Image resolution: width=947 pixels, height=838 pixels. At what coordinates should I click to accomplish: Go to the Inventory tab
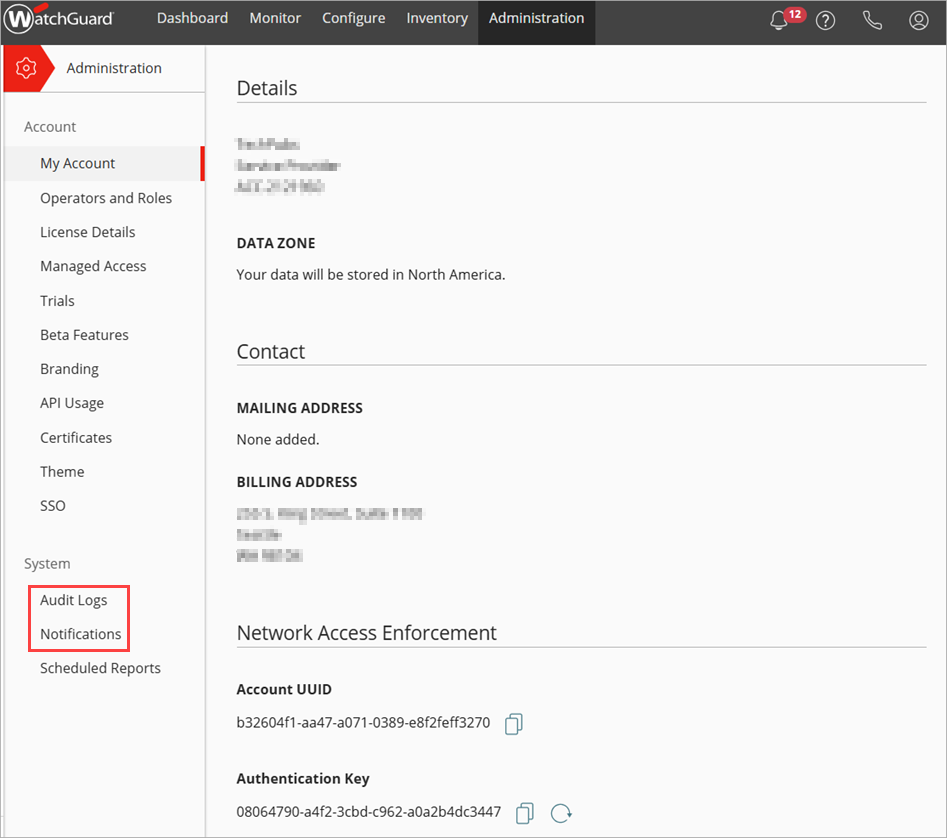(437, 17)
